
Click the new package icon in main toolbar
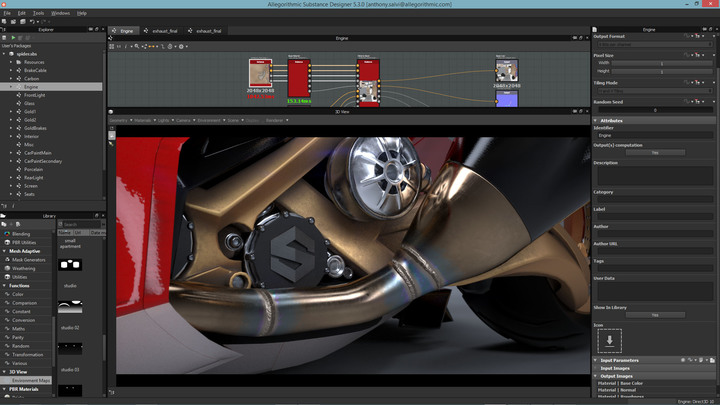point(4,22)
